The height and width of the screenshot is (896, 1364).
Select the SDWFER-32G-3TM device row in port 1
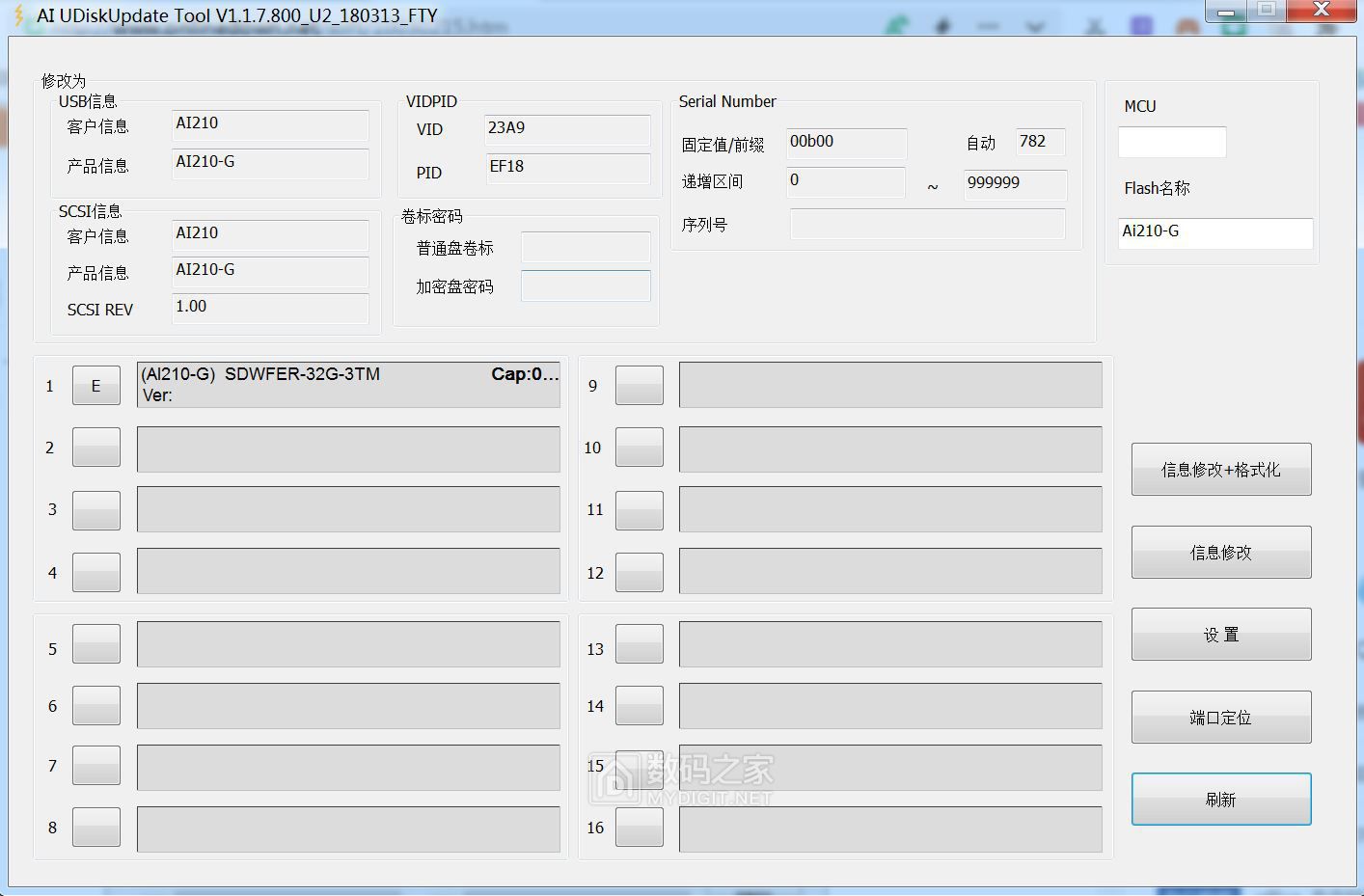coord(348,385)
